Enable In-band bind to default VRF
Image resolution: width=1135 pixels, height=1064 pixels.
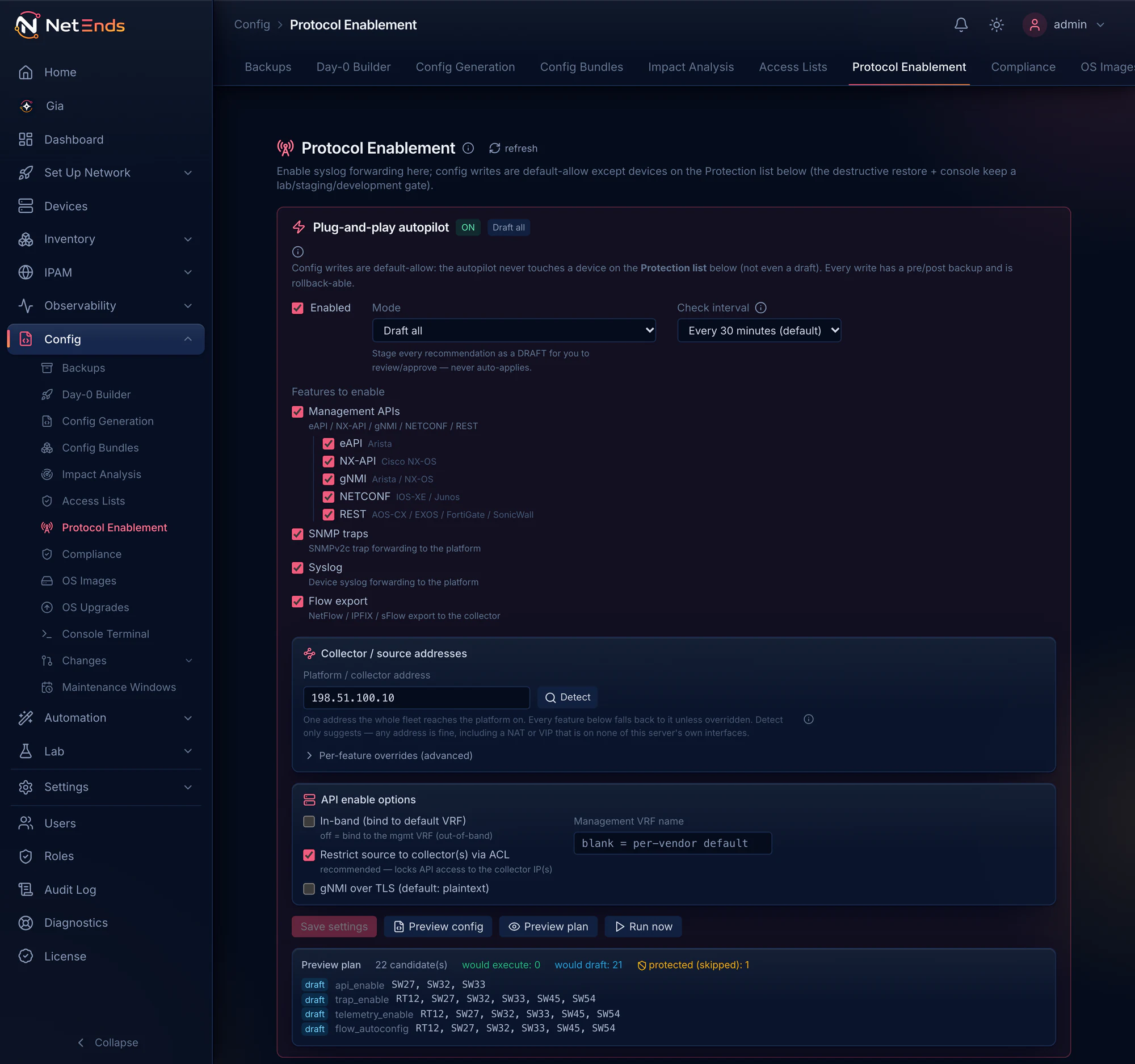(x=309, y=821)
